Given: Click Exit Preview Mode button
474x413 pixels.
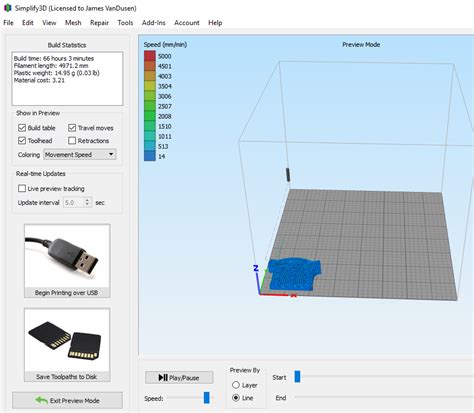Looking at the screenshot, I should tap(67, 400).
